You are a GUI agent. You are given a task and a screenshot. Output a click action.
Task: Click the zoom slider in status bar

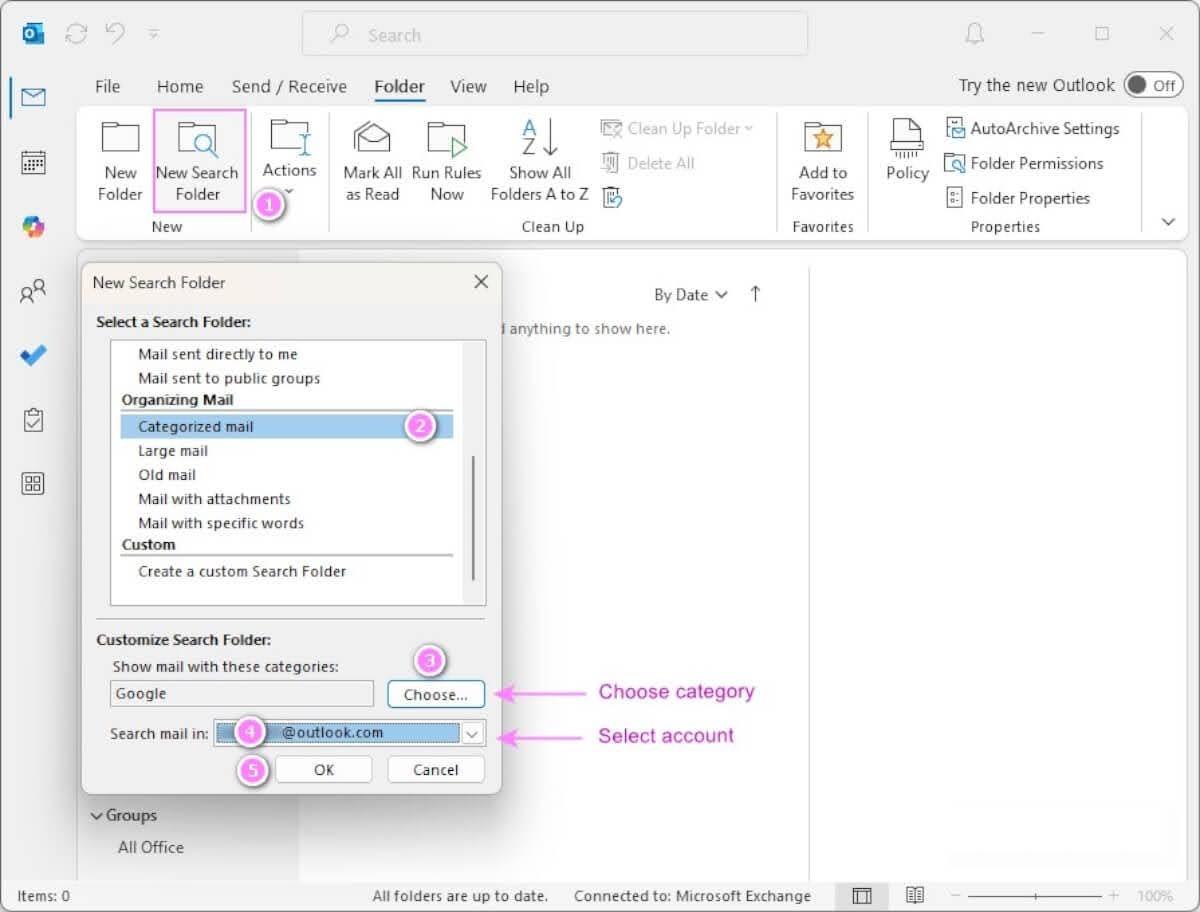coord(1034,896)
